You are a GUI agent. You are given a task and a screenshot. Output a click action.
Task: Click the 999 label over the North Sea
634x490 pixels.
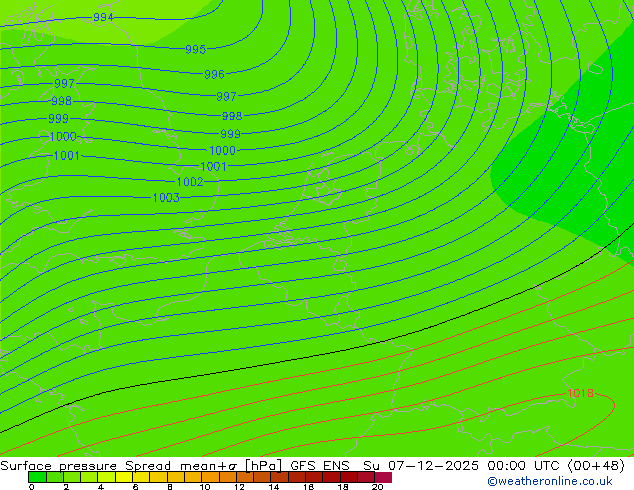pyautogui.click(x=230, y=133)
